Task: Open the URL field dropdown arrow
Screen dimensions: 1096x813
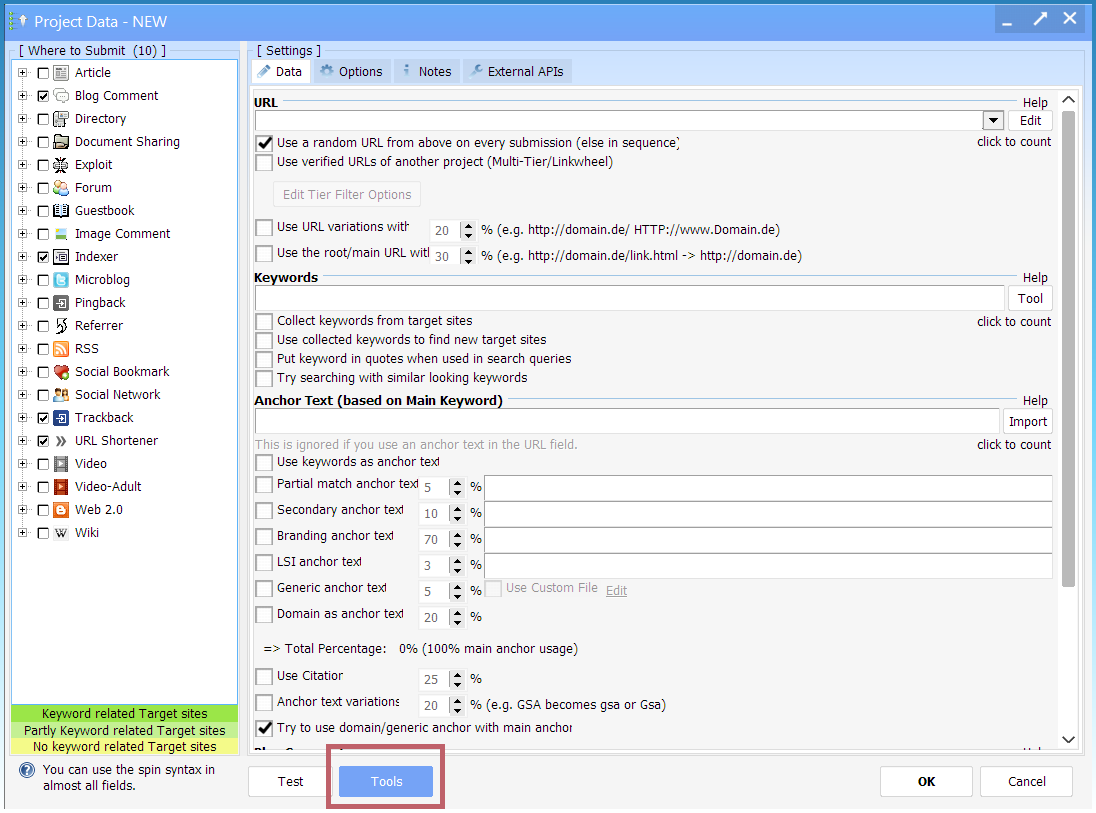Action: [x=993, y=121]
